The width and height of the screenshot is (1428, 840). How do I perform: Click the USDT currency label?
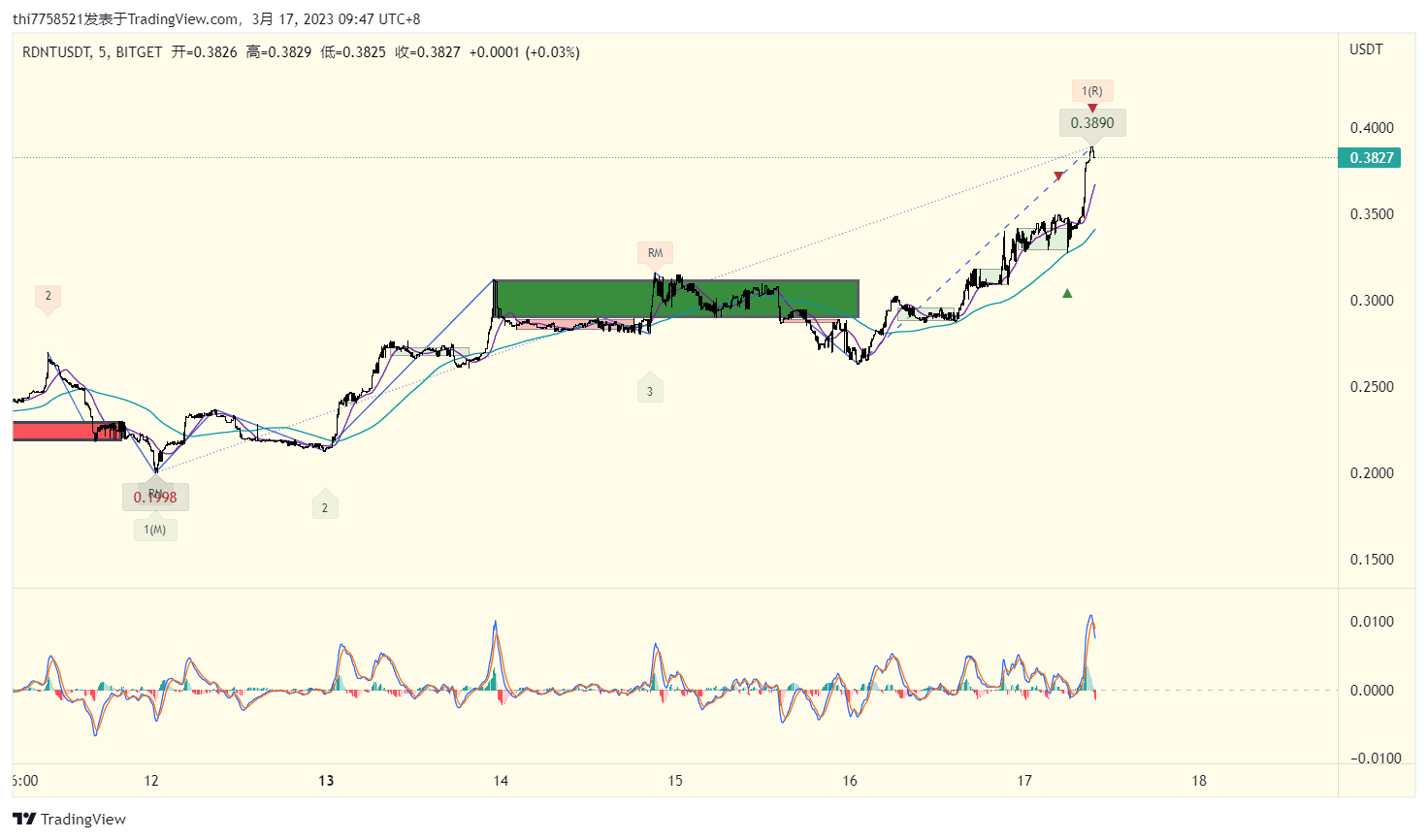[x=1366, y=49]
